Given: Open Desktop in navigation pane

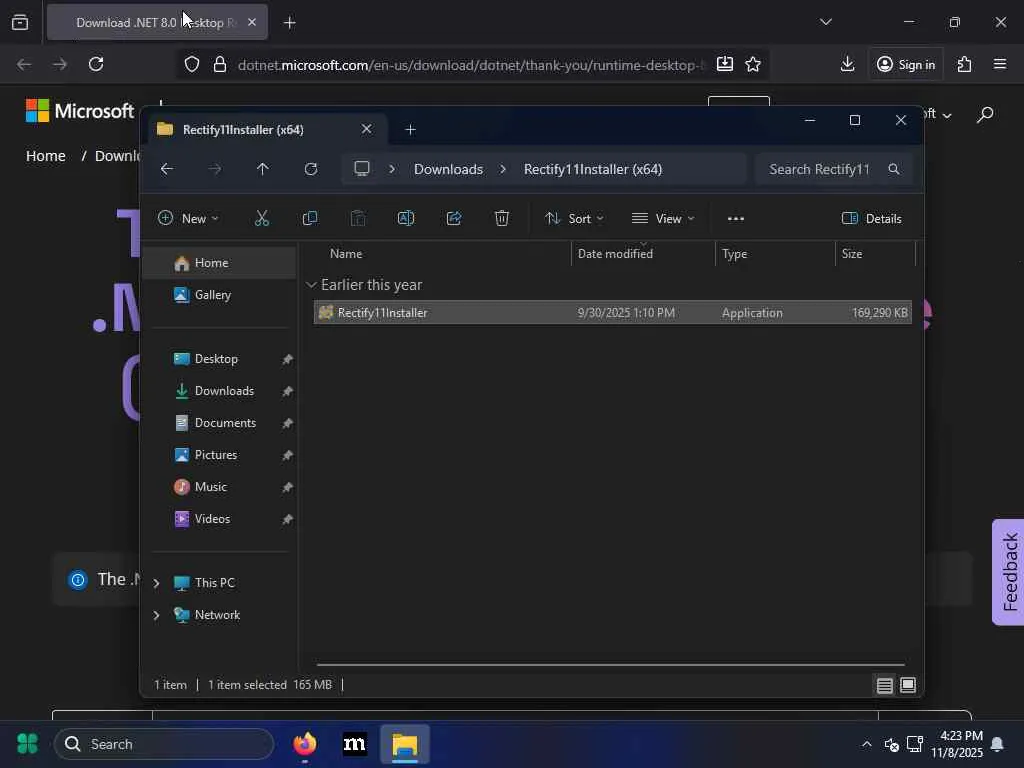Looking at the screenshot, I should pyautogui.click(x=219, y=359).
